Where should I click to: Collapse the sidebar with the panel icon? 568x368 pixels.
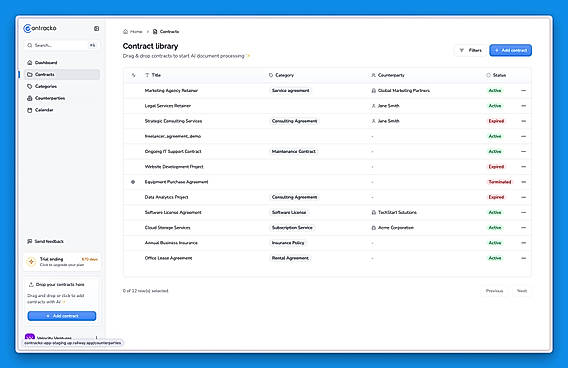(x=96, y=28)
